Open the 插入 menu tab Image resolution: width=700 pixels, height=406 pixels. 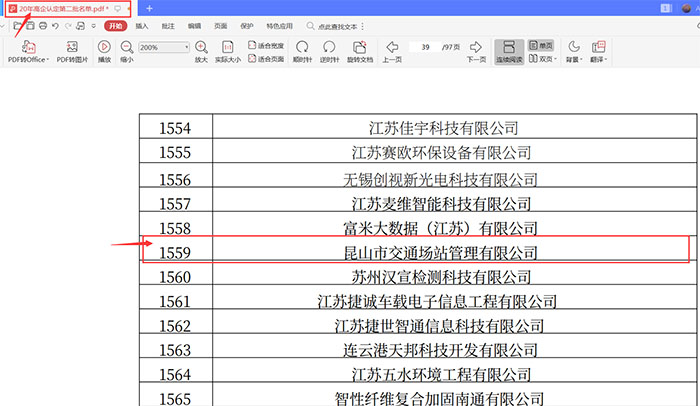[142, 25]
